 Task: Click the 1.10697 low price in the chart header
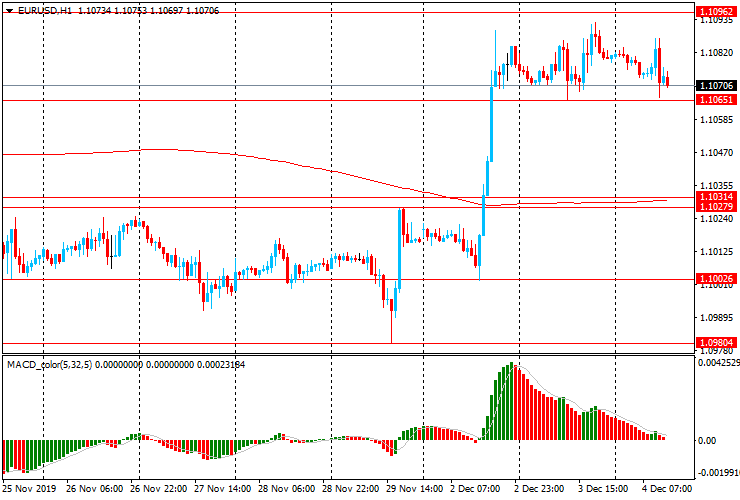[x=167, y=10]
